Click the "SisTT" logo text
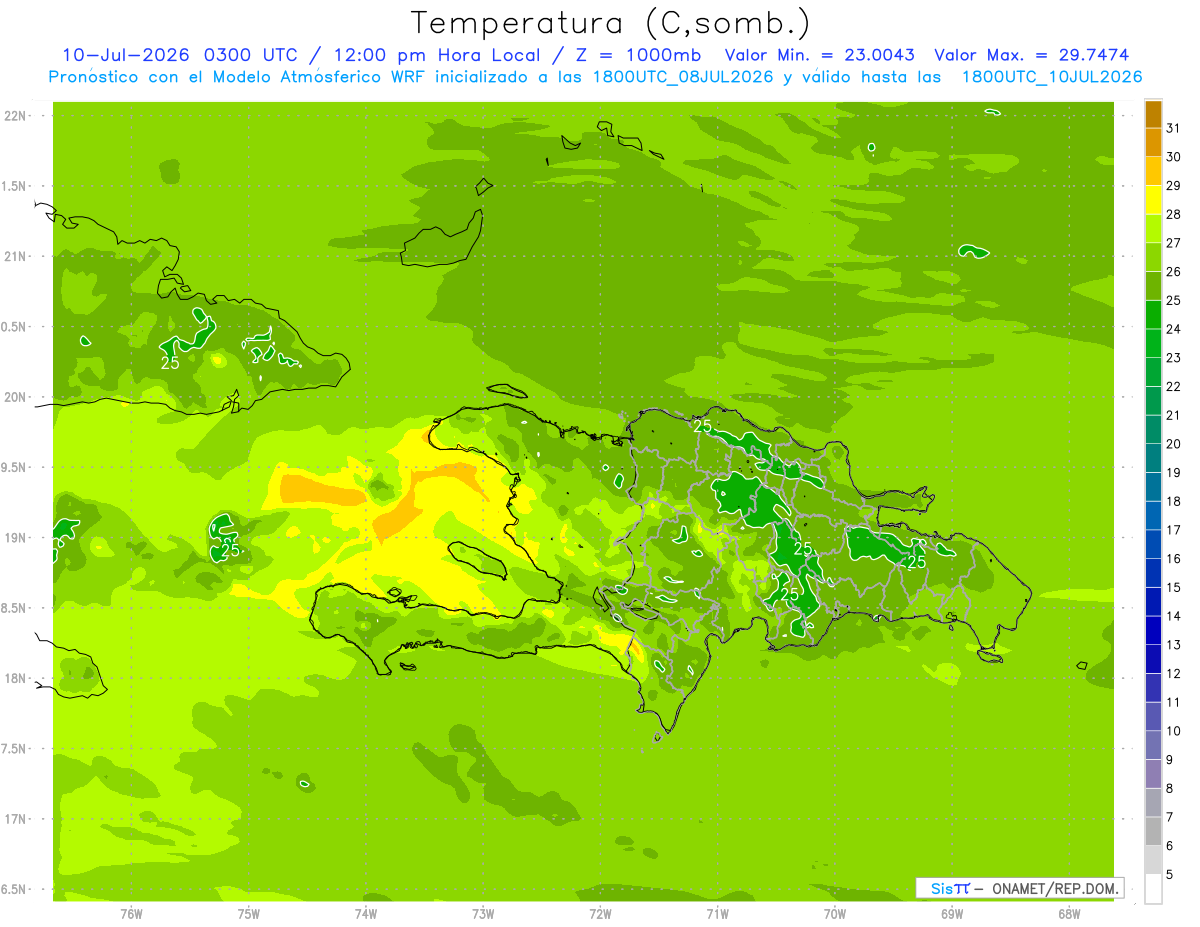Screen dimensions: 1200x927 tap(950, 888)
